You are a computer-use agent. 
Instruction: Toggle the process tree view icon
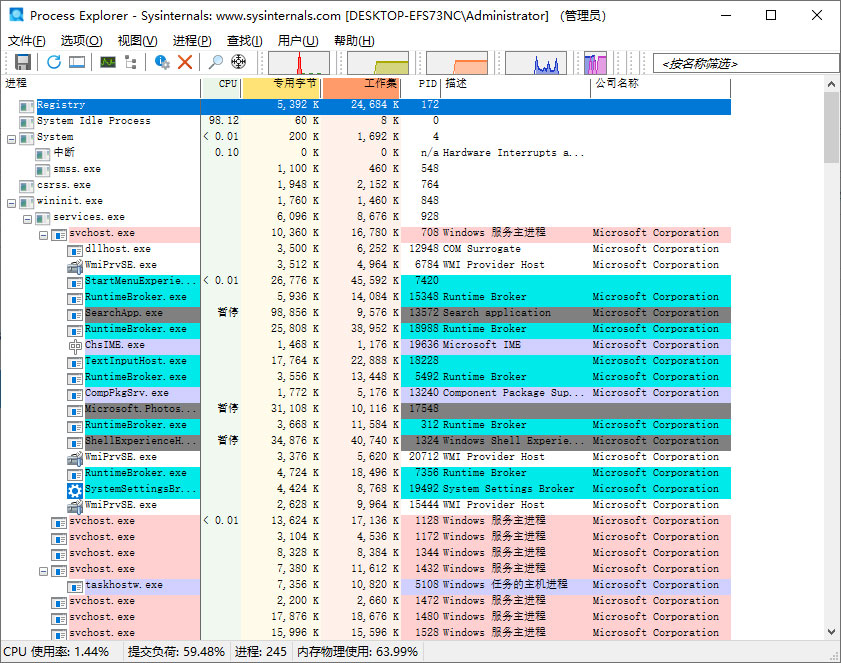(130, 62)
